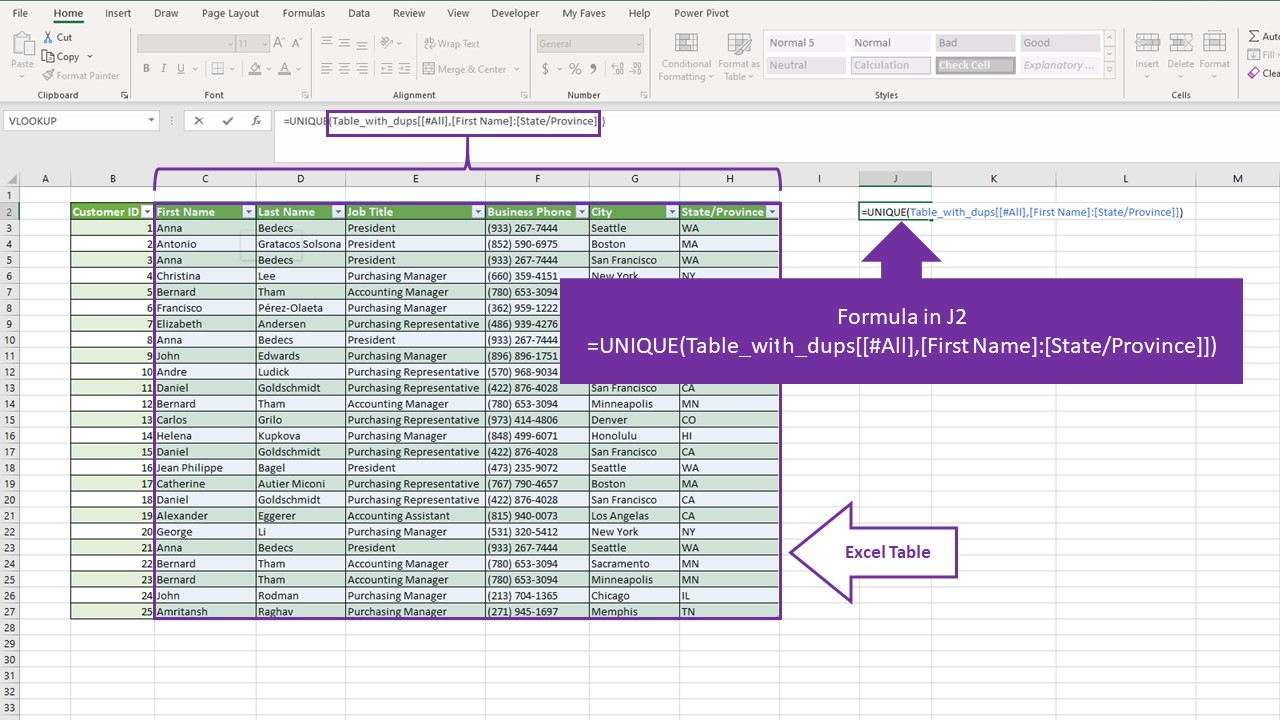Image resolution: width=1280 pixels, height=720 pixels.
Task: Click Decrease Indent icon
Action: 385,69
